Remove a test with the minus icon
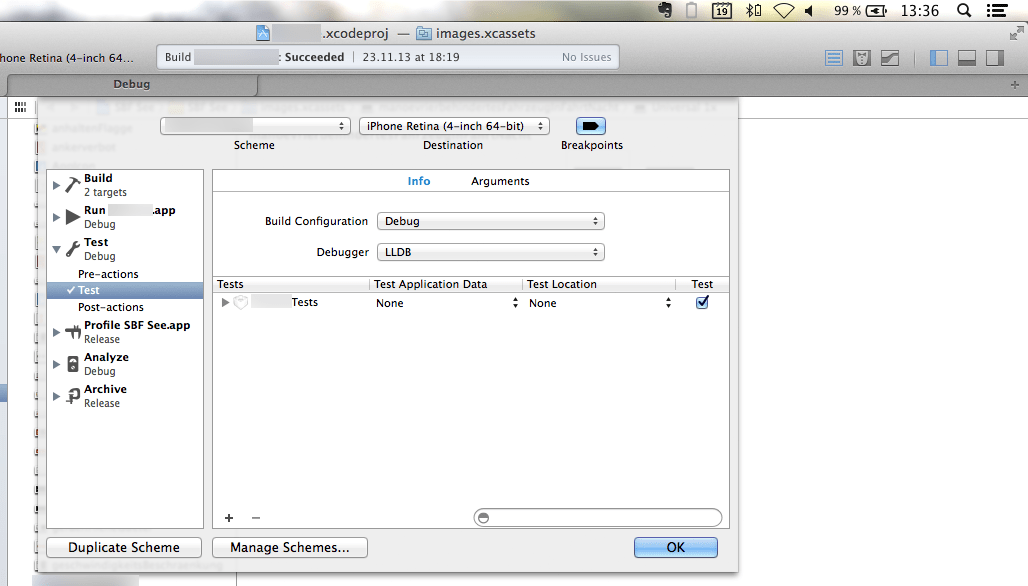Screen dimensions: 1028x586 [x=254, y=517]
